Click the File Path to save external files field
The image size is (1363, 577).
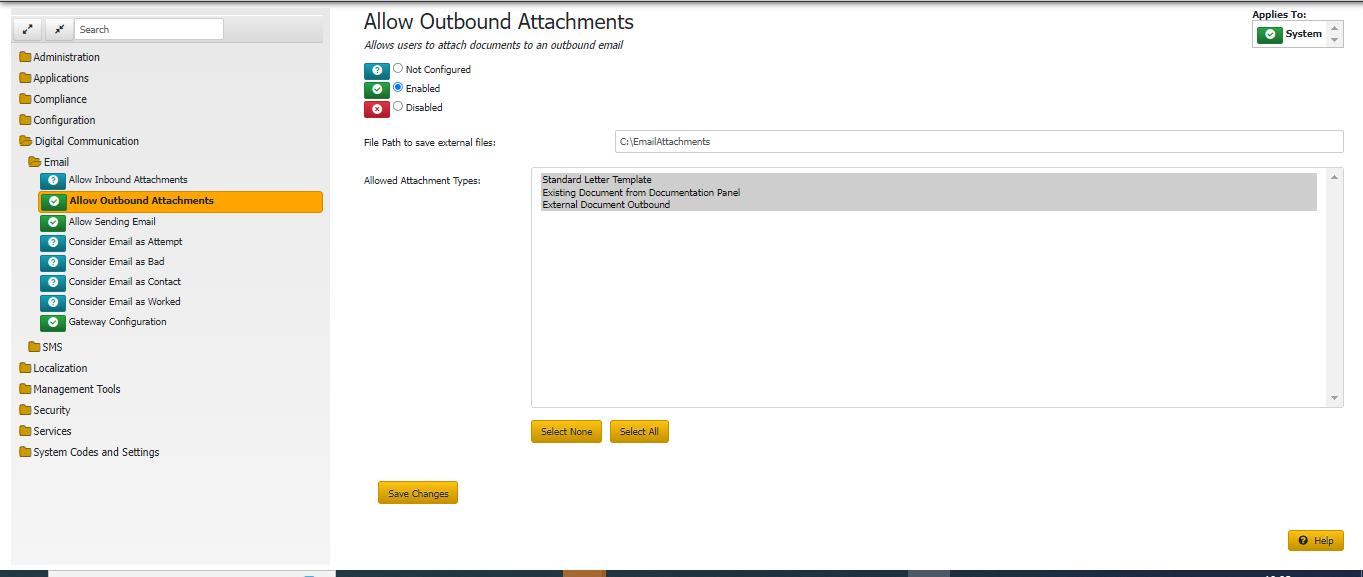coord(979,141)
